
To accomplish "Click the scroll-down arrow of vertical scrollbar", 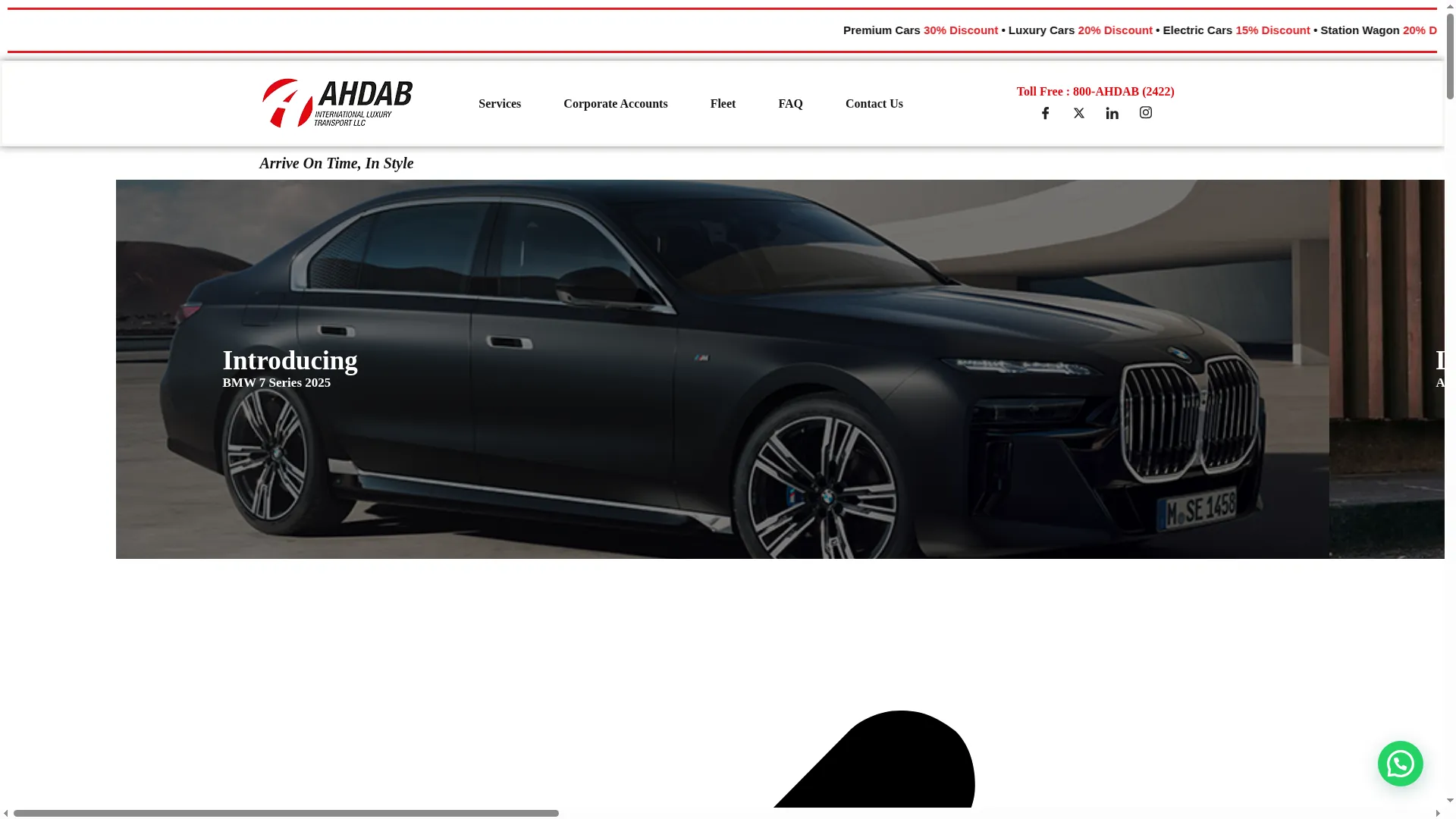I will [1450, 800].
